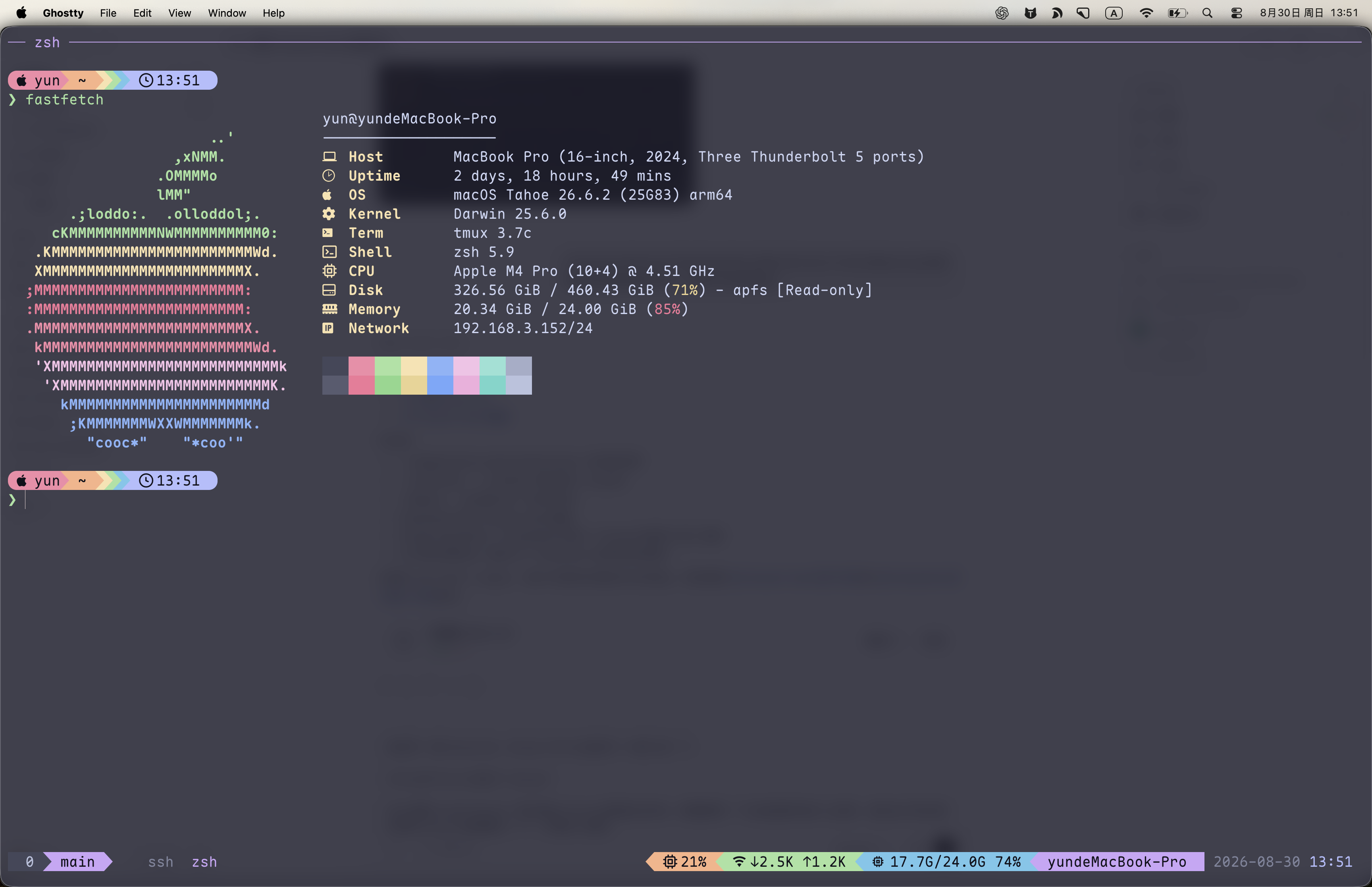Open the Ghostty application menu
Viewport: 1372px width, 887px height.
(x=63, y=13)
